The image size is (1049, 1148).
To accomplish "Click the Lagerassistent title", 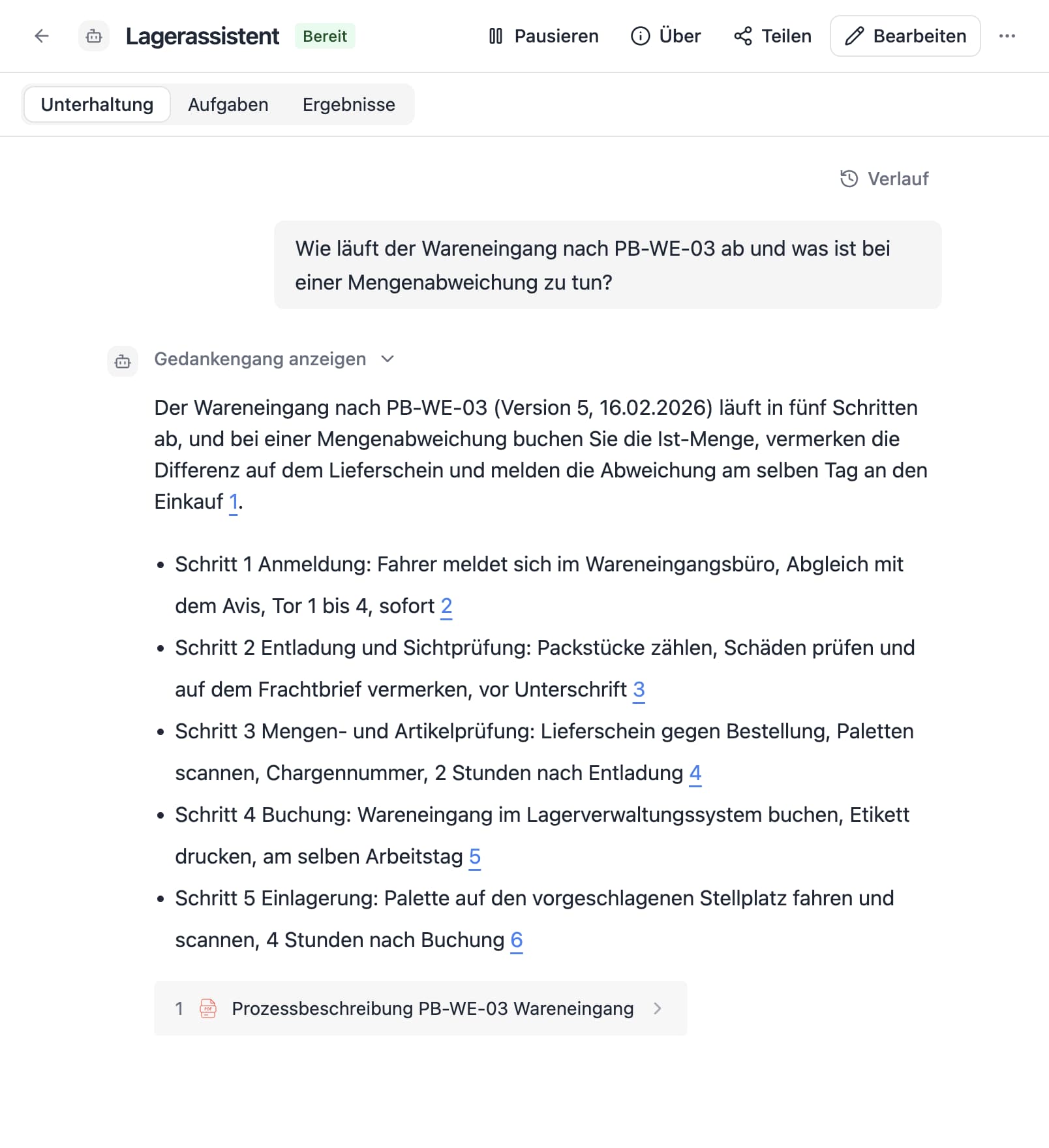I will (202, 36).
